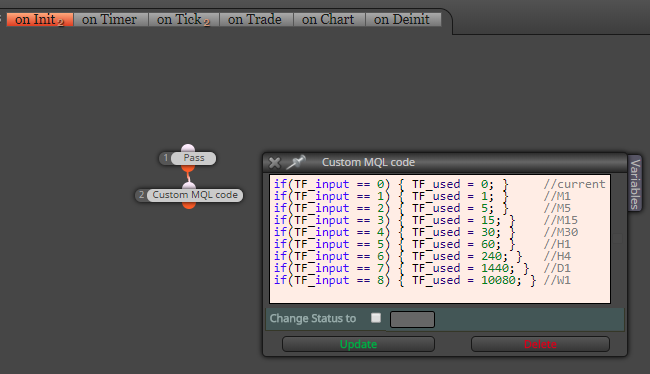The image size is (650, 374).
Task: Click the code line with //M30 comment
Action: click(x=426, y=232)
